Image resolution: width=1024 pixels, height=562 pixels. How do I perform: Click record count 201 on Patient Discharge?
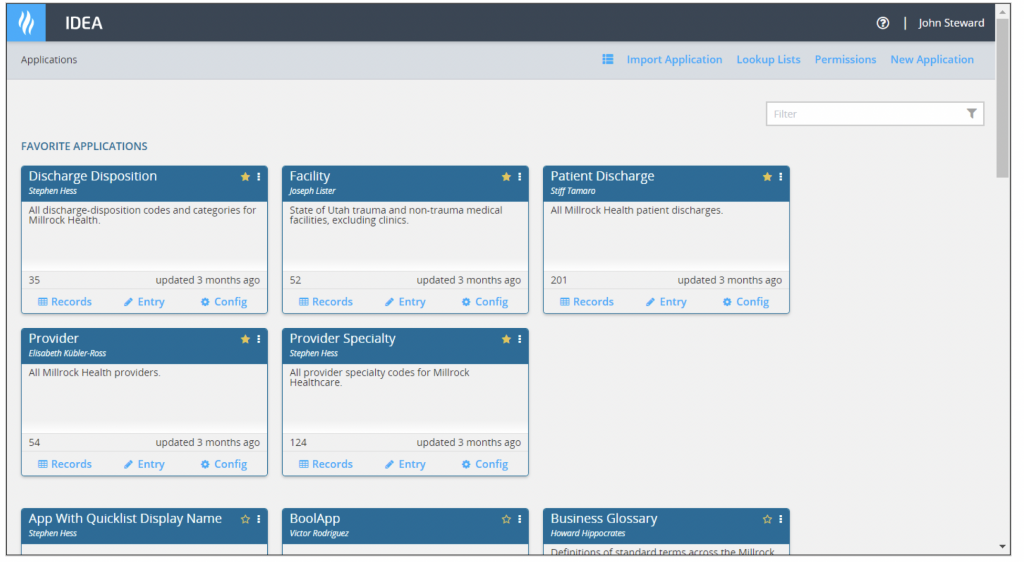pos(559,280)
